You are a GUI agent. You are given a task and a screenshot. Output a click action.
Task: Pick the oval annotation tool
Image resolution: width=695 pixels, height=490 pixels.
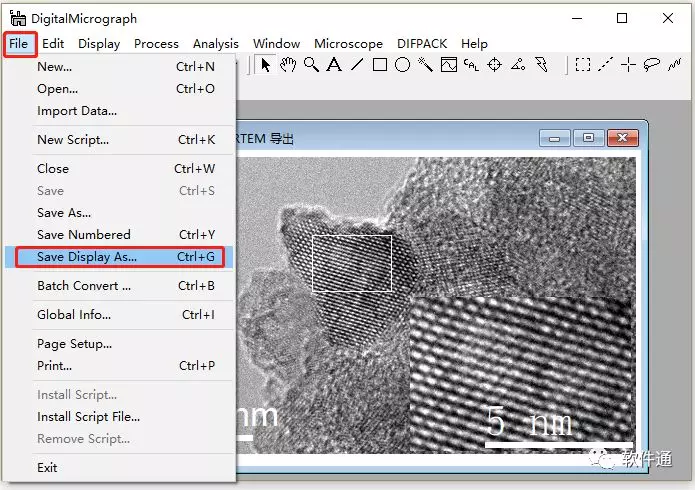[402, 65]
